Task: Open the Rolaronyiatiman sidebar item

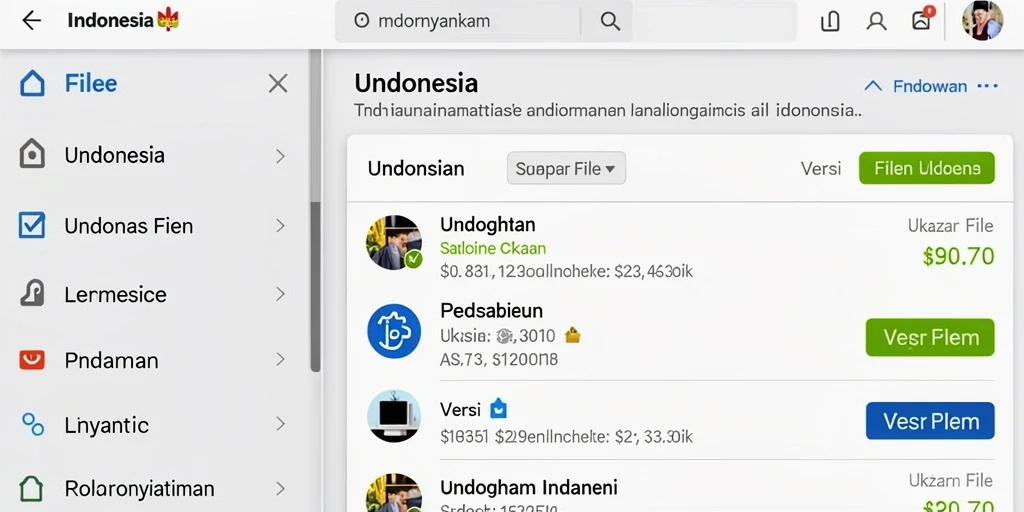Action: tap(153, 488)
